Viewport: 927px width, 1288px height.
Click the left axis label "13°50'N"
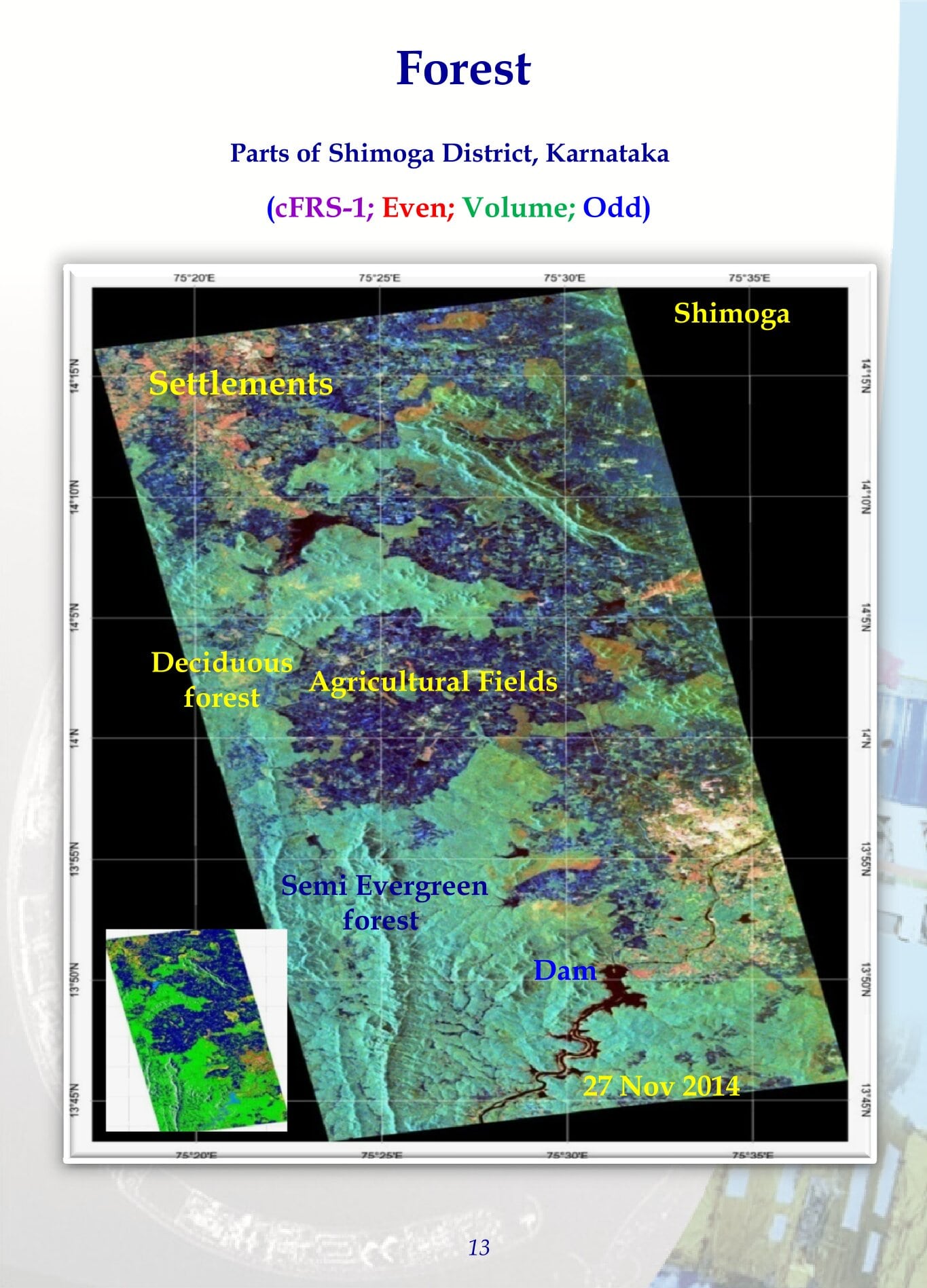75,980
